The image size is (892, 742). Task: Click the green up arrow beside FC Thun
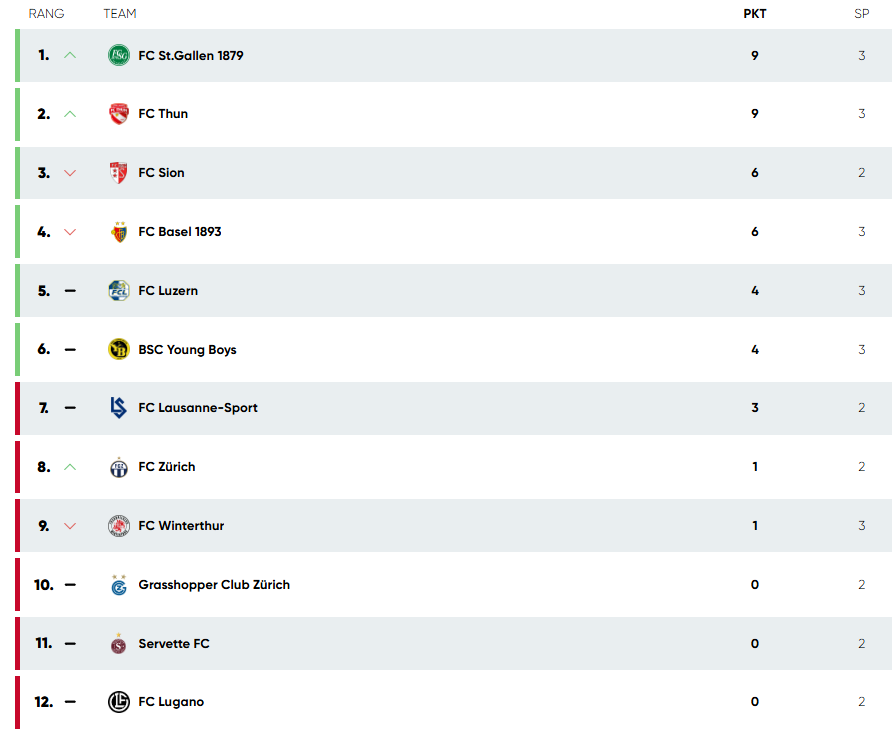[x=70, y=114]
